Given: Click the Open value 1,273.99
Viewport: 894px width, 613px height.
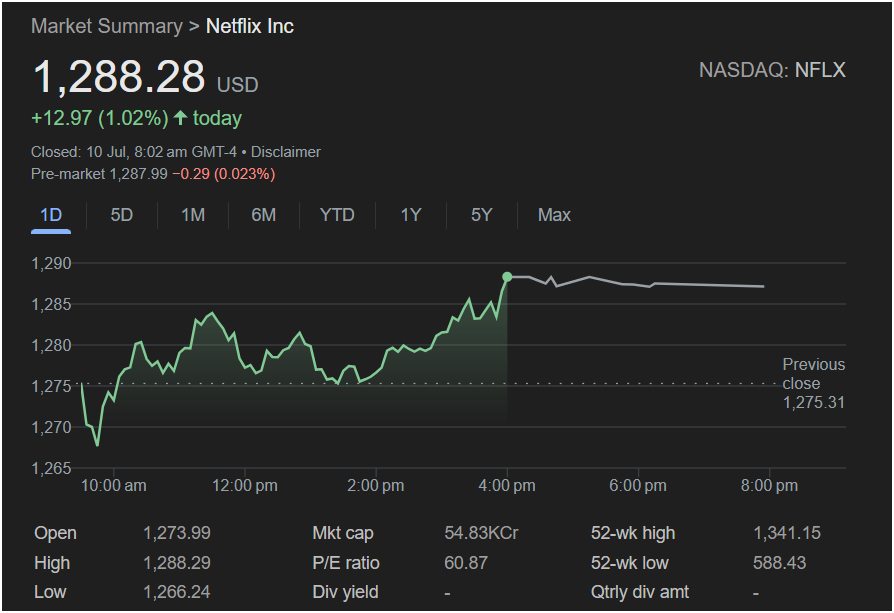Looking at the screenshot, I should [x=177, y=533].
